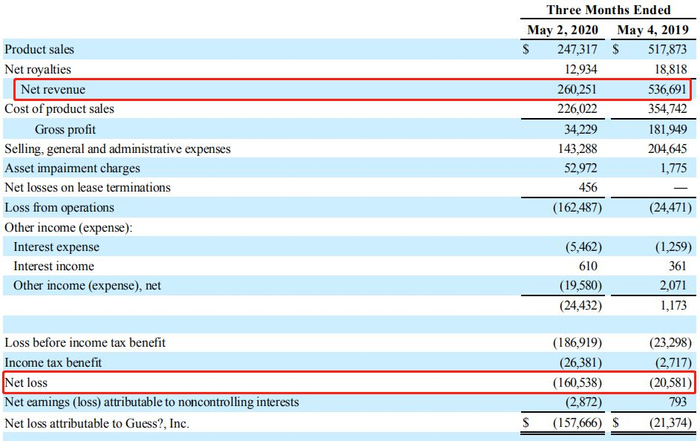Click the 'Three Months Ended' header

pyautogui.click(x=608, y=10)
